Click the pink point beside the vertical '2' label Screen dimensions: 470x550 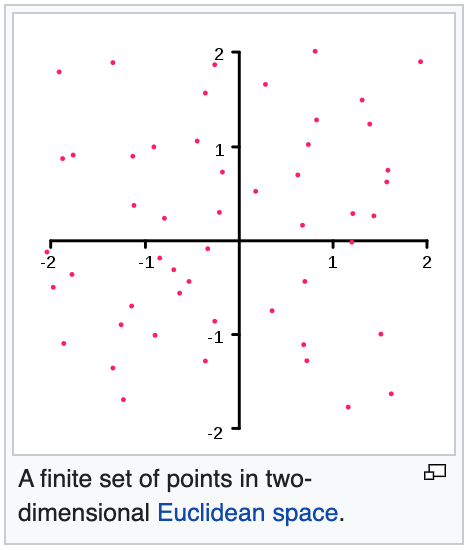coord(215,65)
